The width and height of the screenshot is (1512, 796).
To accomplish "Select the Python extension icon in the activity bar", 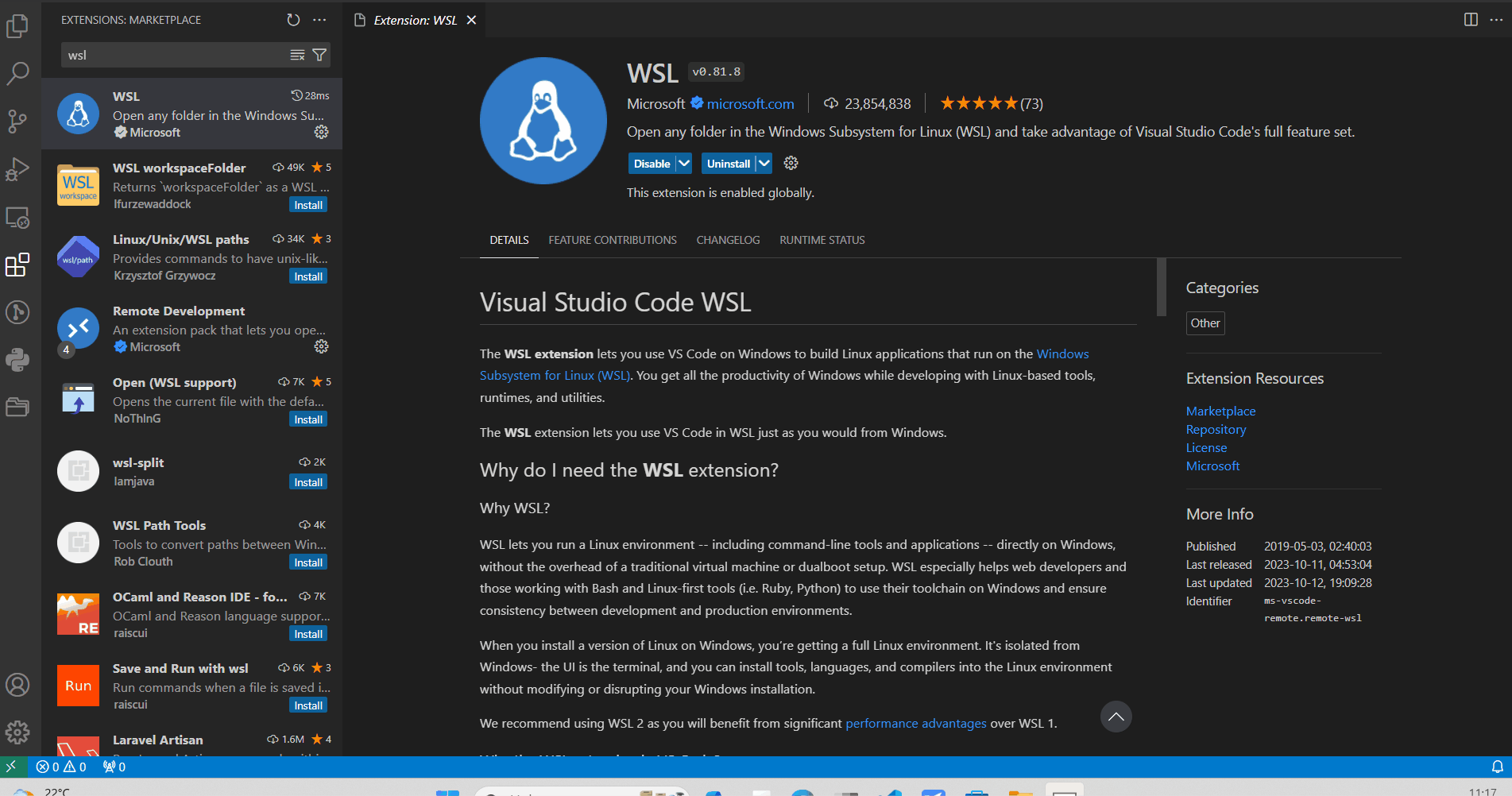I will click(17, 359).
